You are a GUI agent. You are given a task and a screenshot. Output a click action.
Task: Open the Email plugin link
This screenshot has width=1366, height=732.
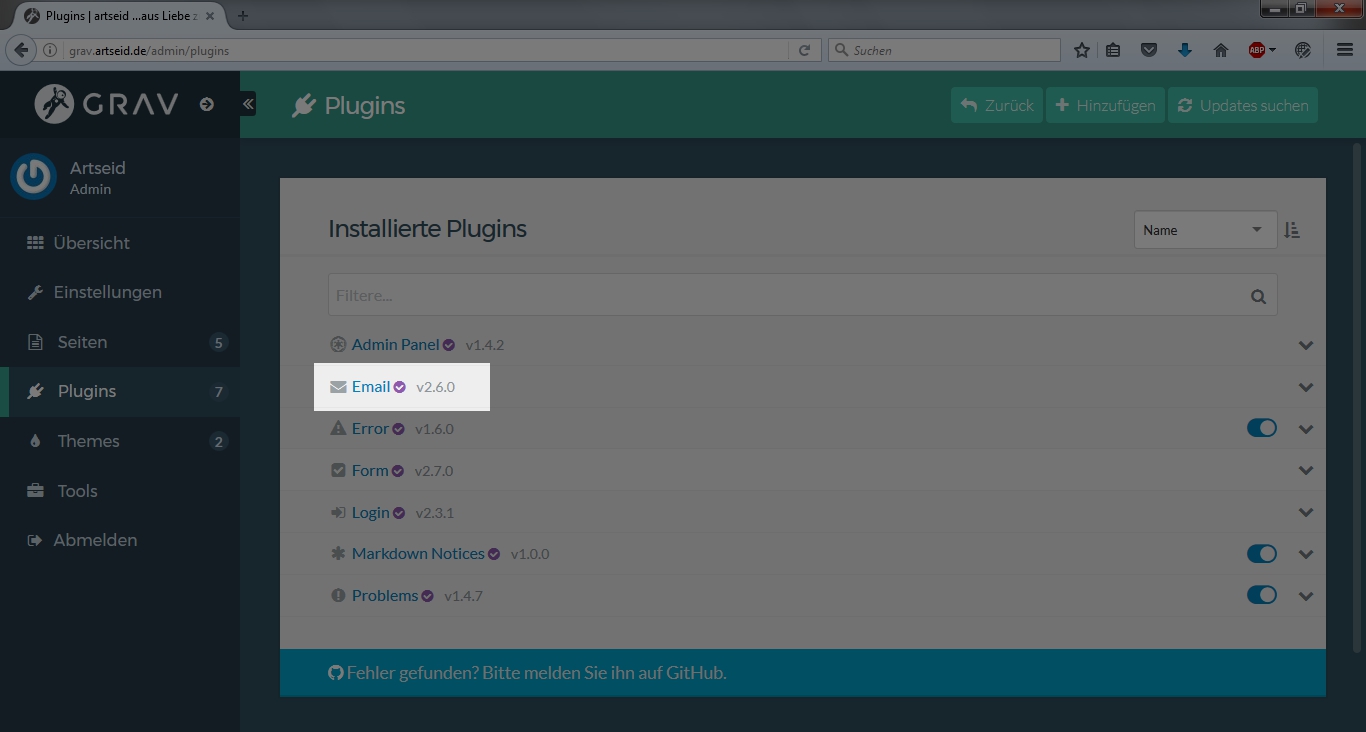(370, 387)
